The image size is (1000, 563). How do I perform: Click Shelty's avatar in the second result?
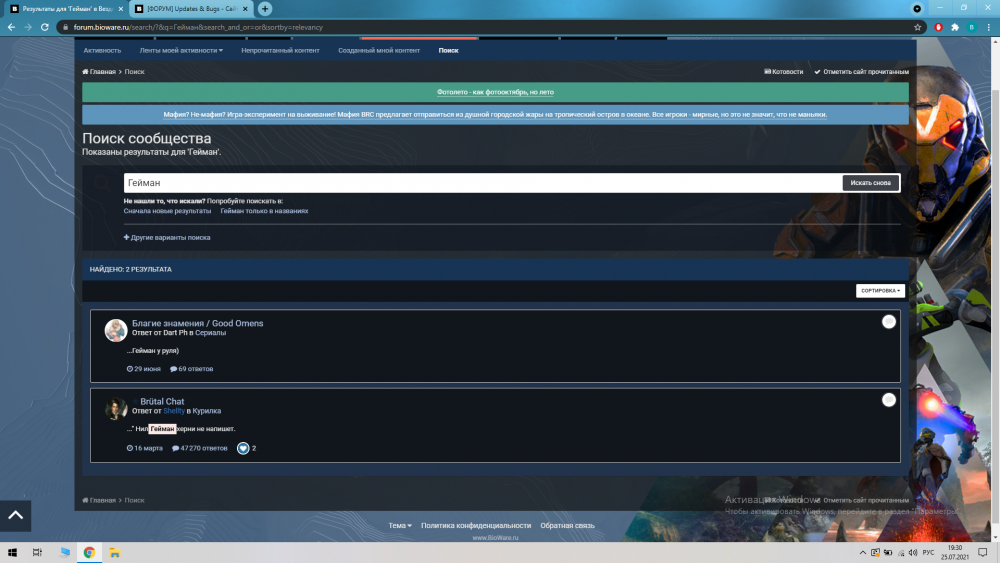pyautogui.click(x=116, y=408)
